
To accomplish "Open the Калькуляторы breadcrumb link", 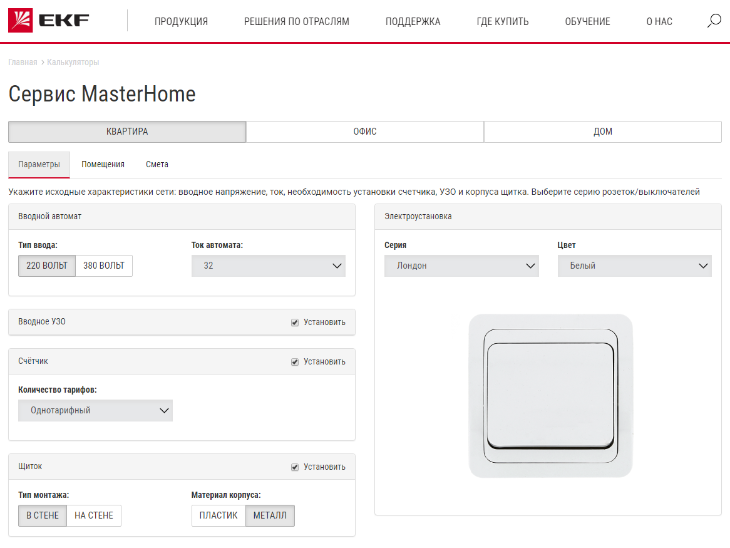I will [x=73, y=62].
